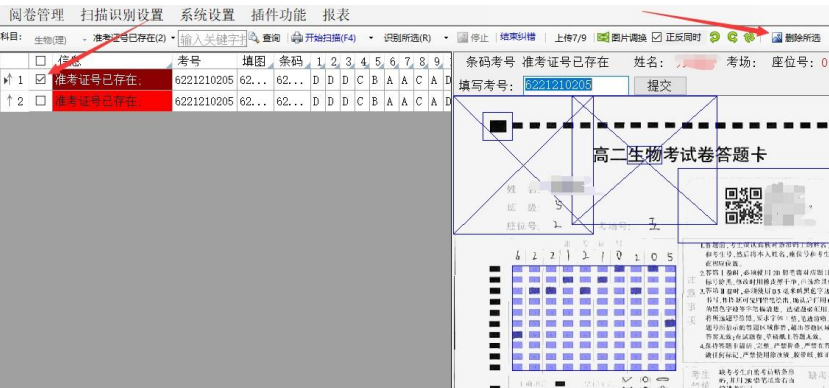829x388 pixels.
Task: Open the 扫描识别设置 menu
Action: pyautogui.click(x=122, y=15)
